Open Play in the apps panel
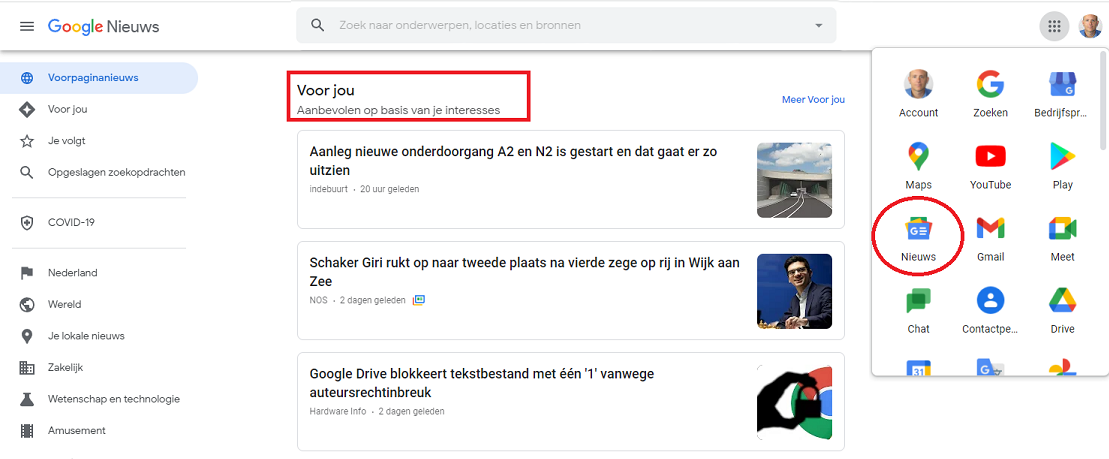1109x459 pixels. (1062, 166)
